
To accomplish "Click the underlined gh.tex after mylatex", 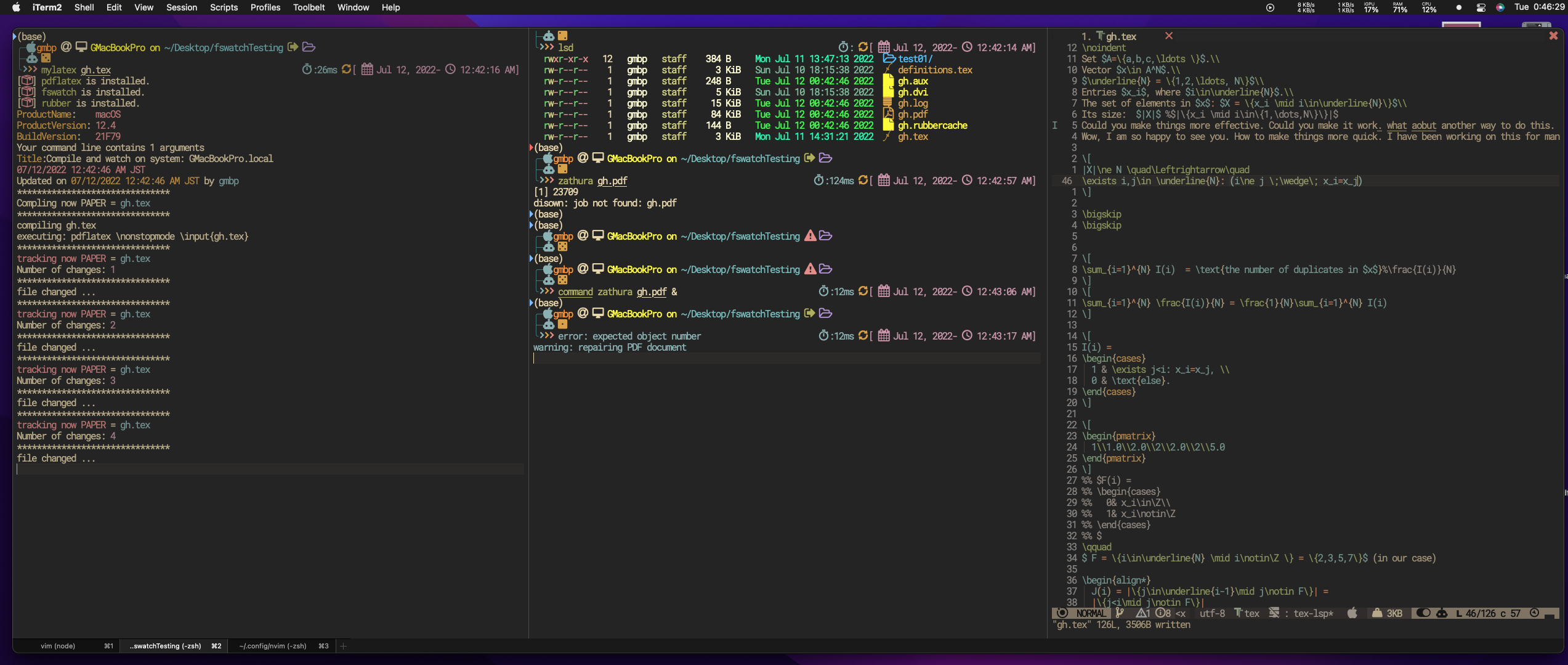I will (95, 70).
